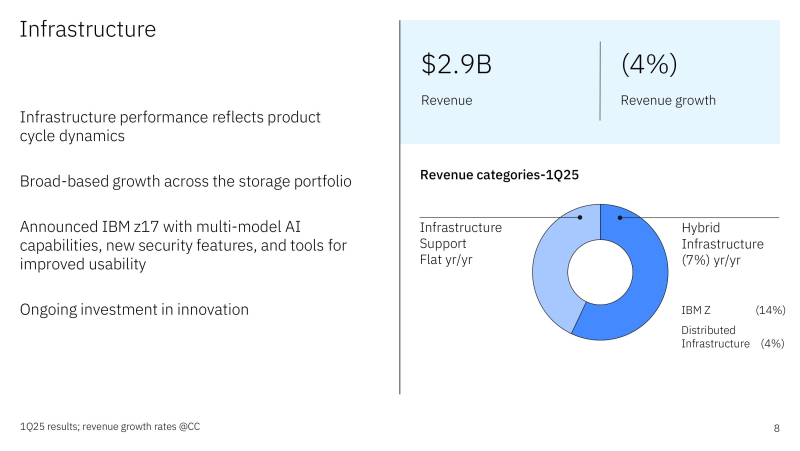Click the slide page number 8
This screenshot has width=800, height=451.
[776, 428]
